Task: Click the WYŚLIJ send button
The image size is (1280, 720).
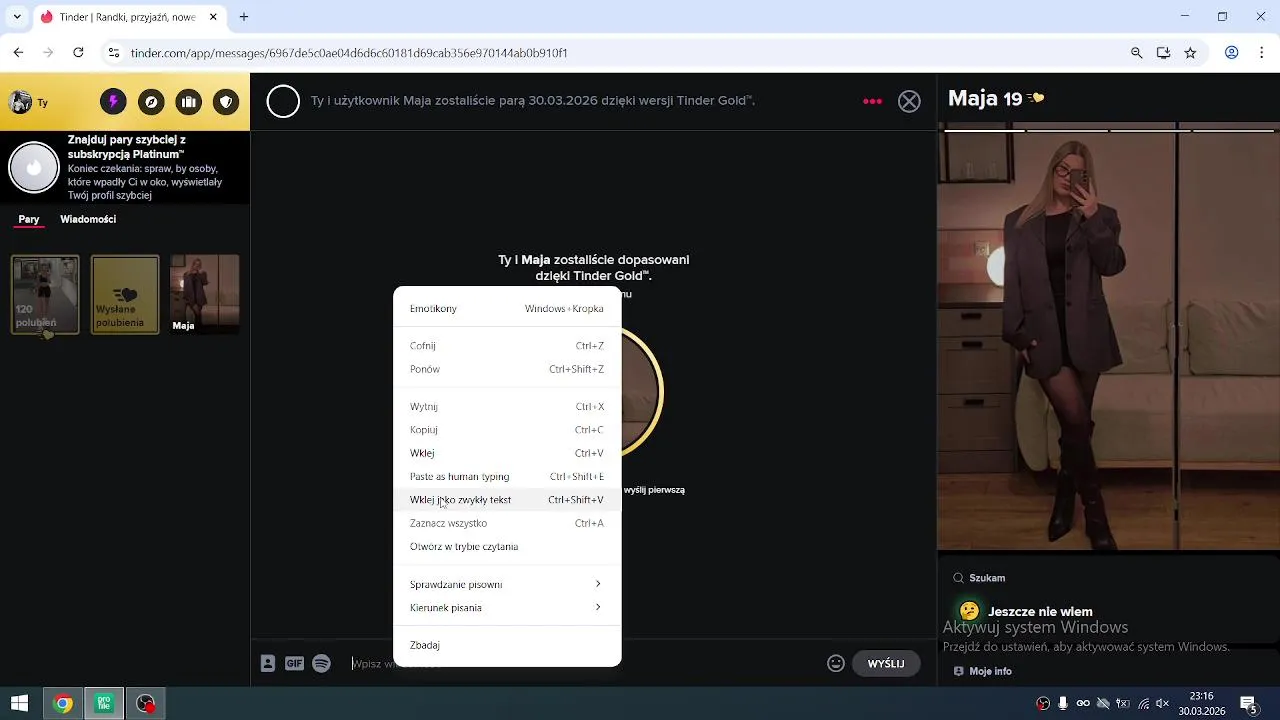Action: click(x=886, y=663)
